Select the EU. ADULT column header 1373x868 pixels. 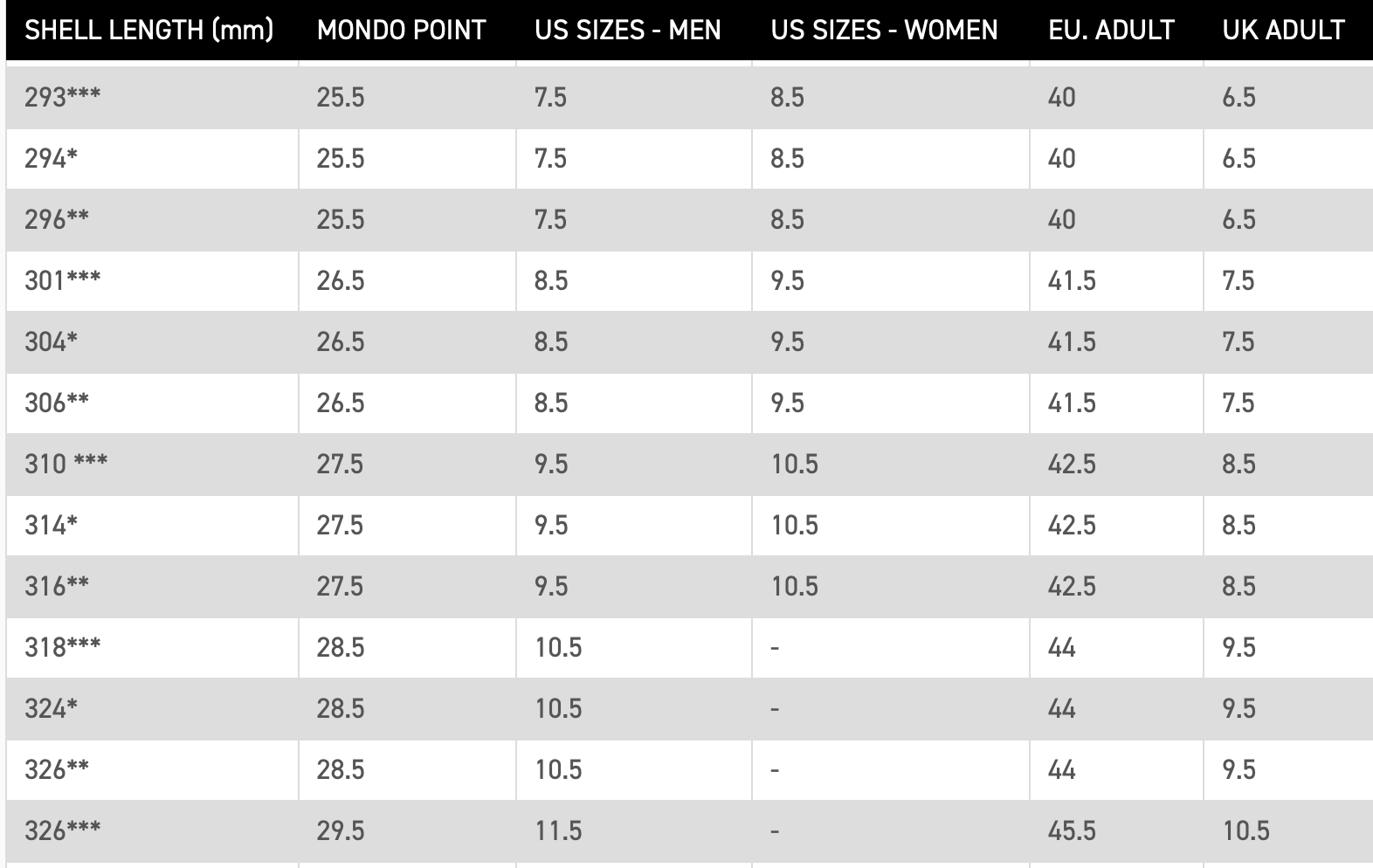coord(1111,31)
